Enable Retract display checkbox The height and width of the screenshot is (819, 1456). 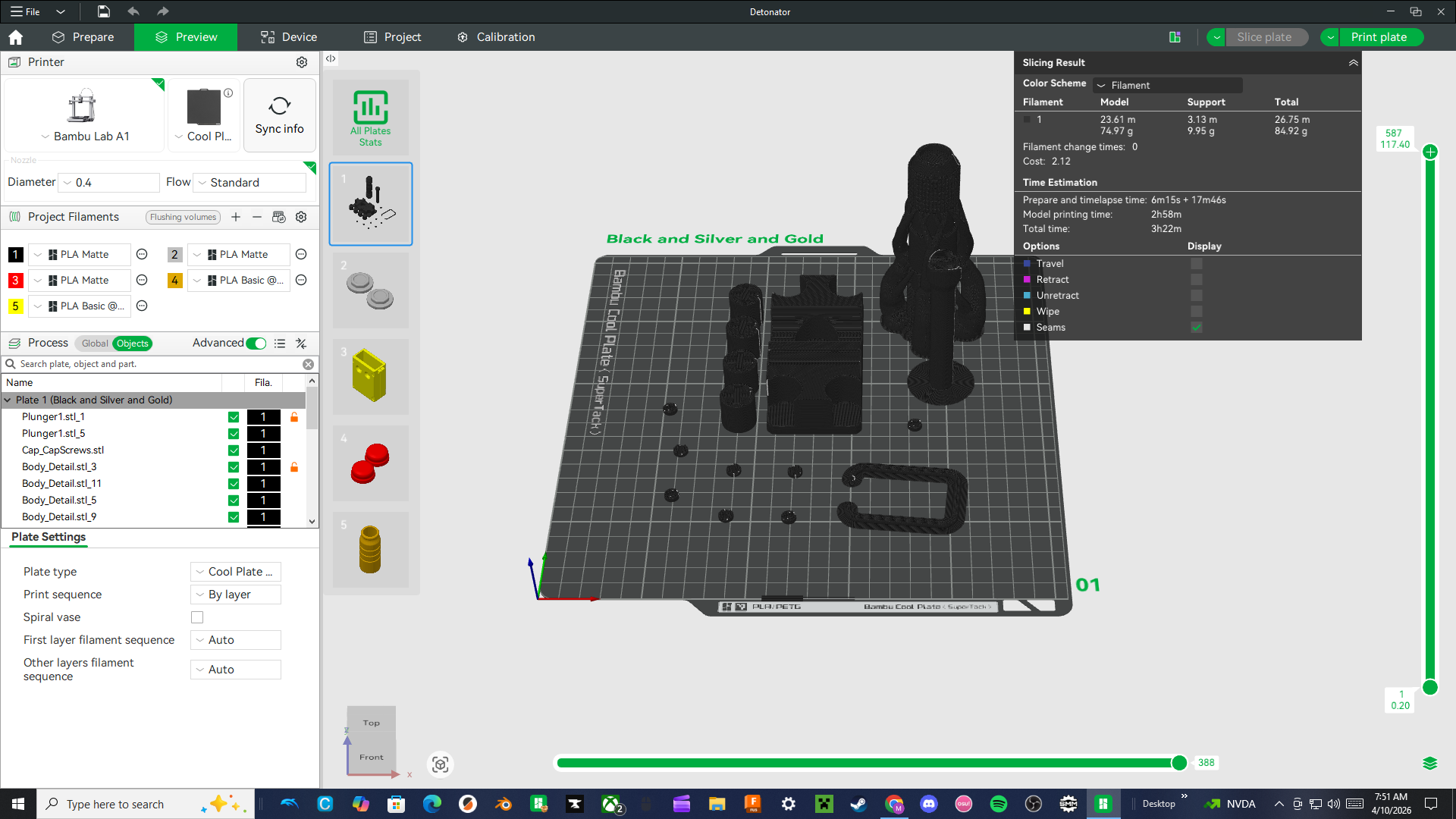click(x=1197, y=280)
